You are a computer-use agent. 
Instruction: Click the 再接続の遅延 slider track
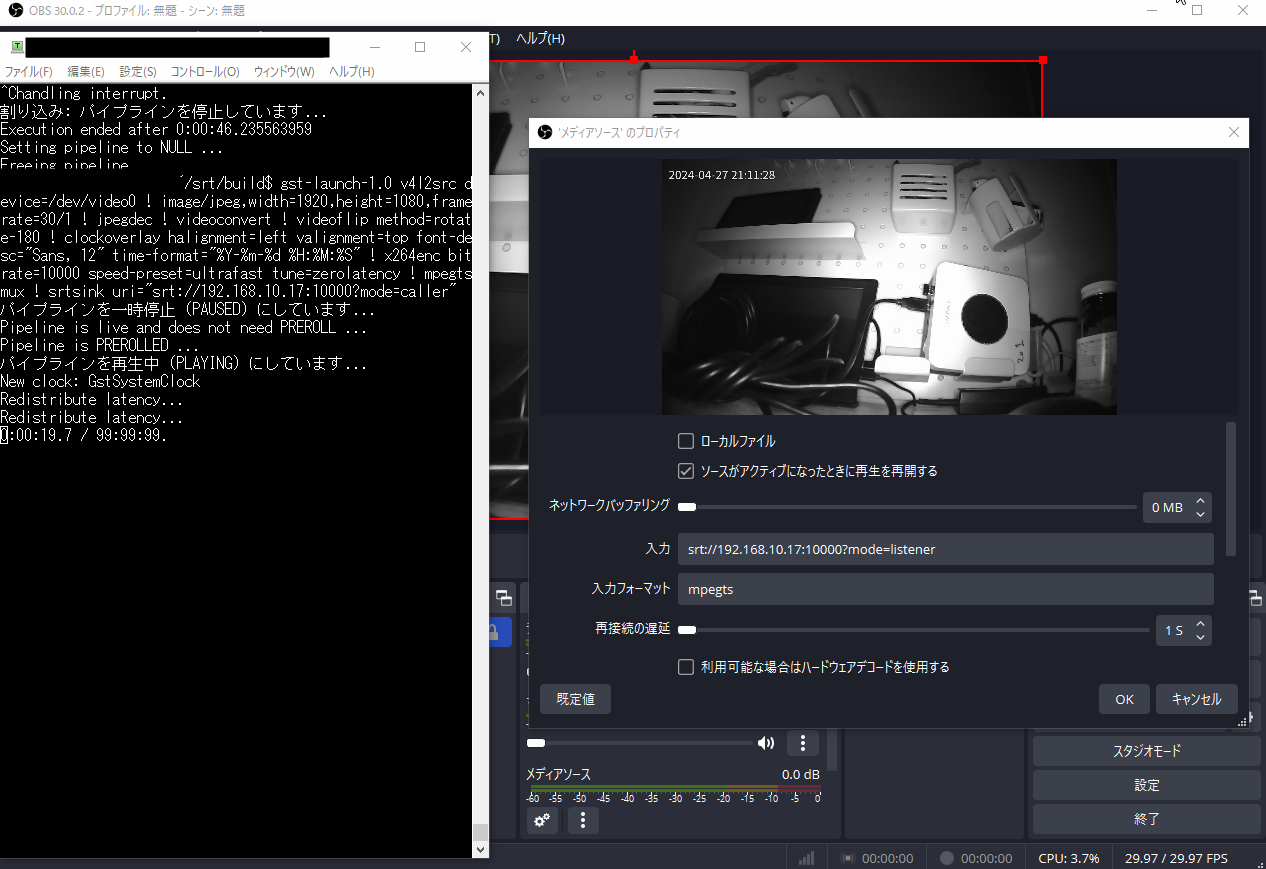click(x=914, y=630)
